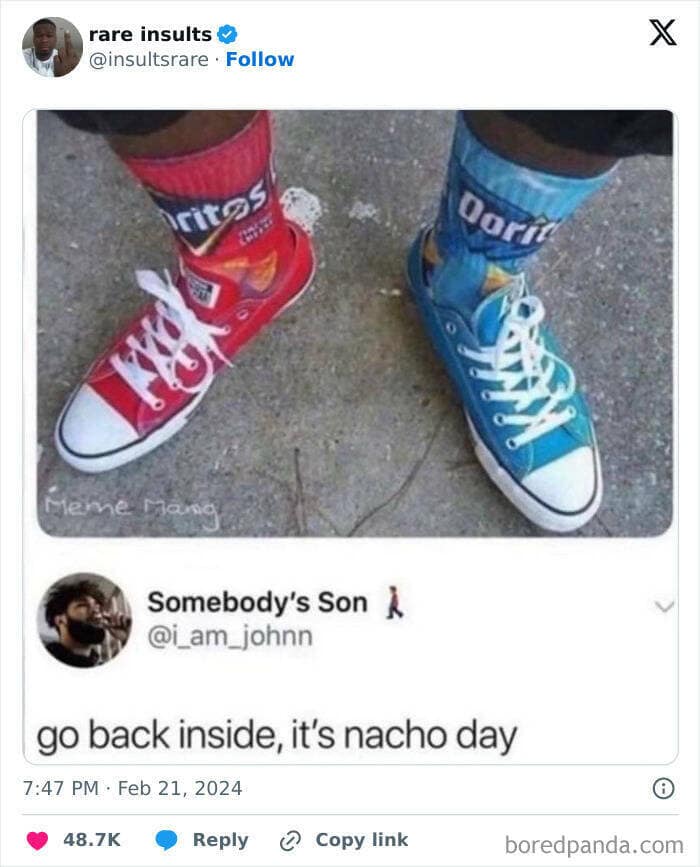Viewport: 700px width, 867px height.
Task: Open the @insultsrare handle
Action: click(x=149, y=59)
